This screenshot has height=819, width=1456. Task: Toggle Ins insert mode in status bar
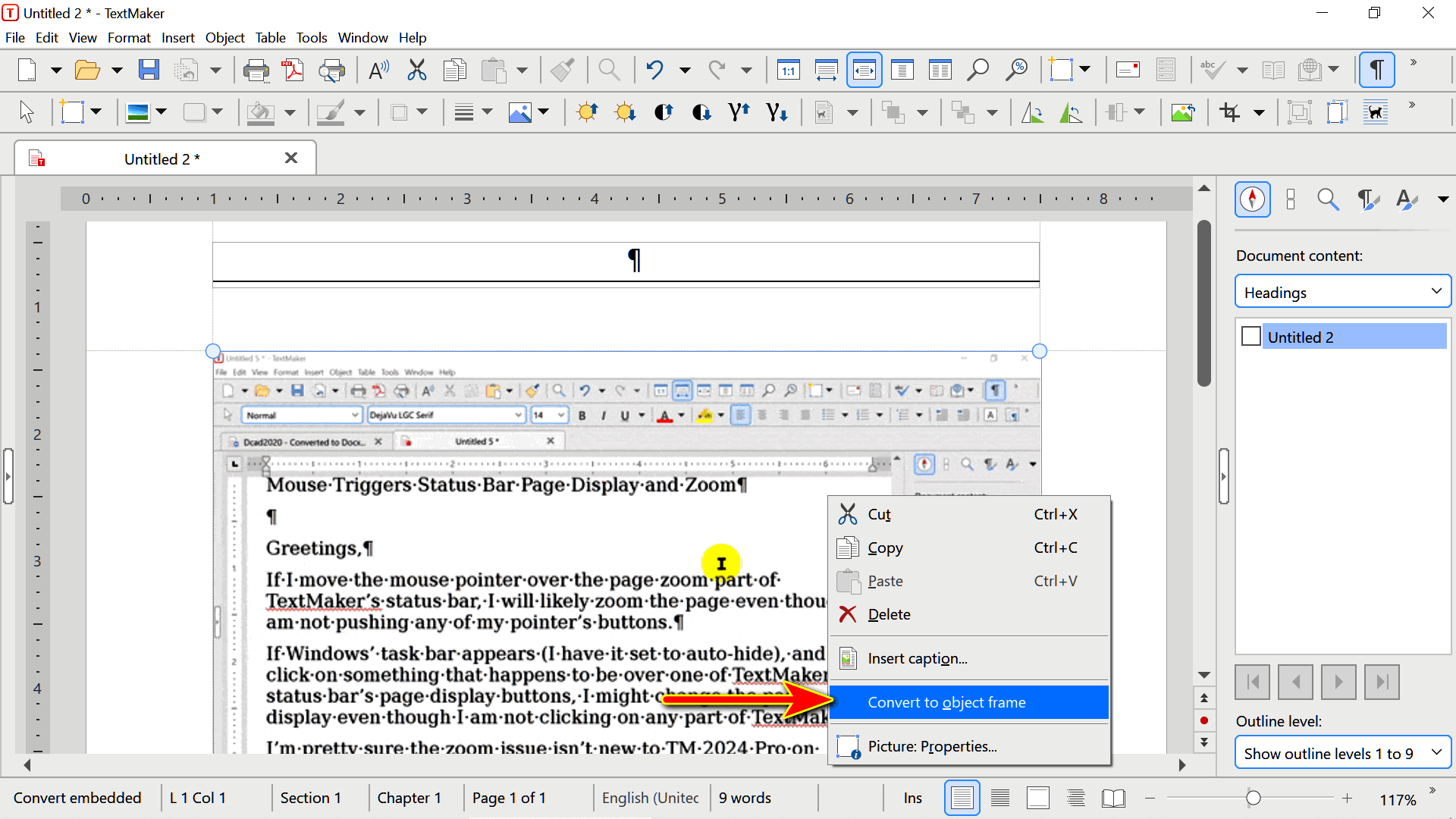912,798
